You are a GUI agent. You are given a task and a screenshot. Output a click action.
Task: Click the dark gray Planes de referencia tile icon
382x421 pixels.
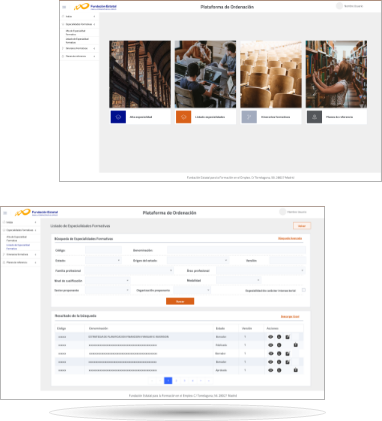tap(314, 117)
